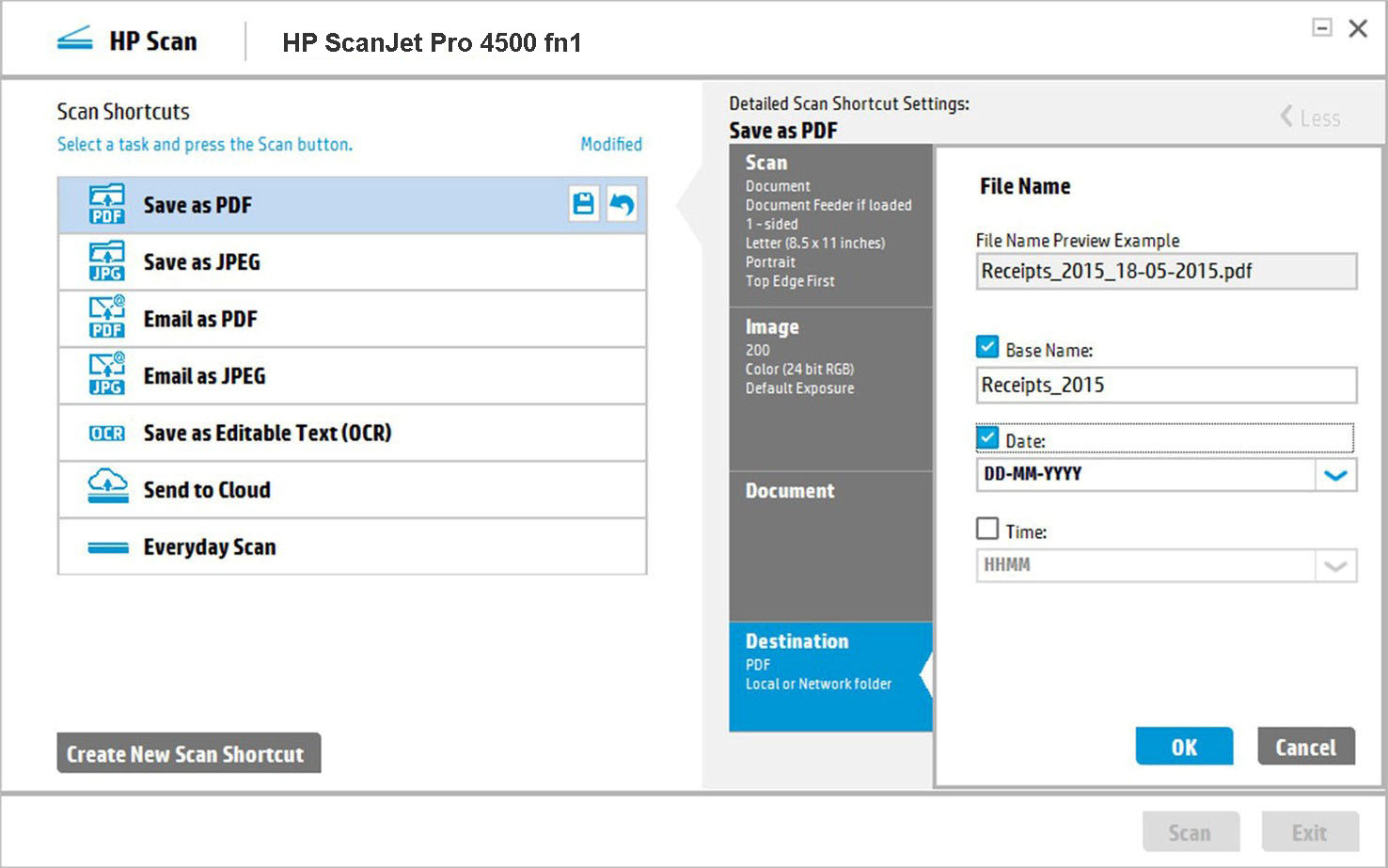Select the Email as PDF shortcut

[352, 319]
